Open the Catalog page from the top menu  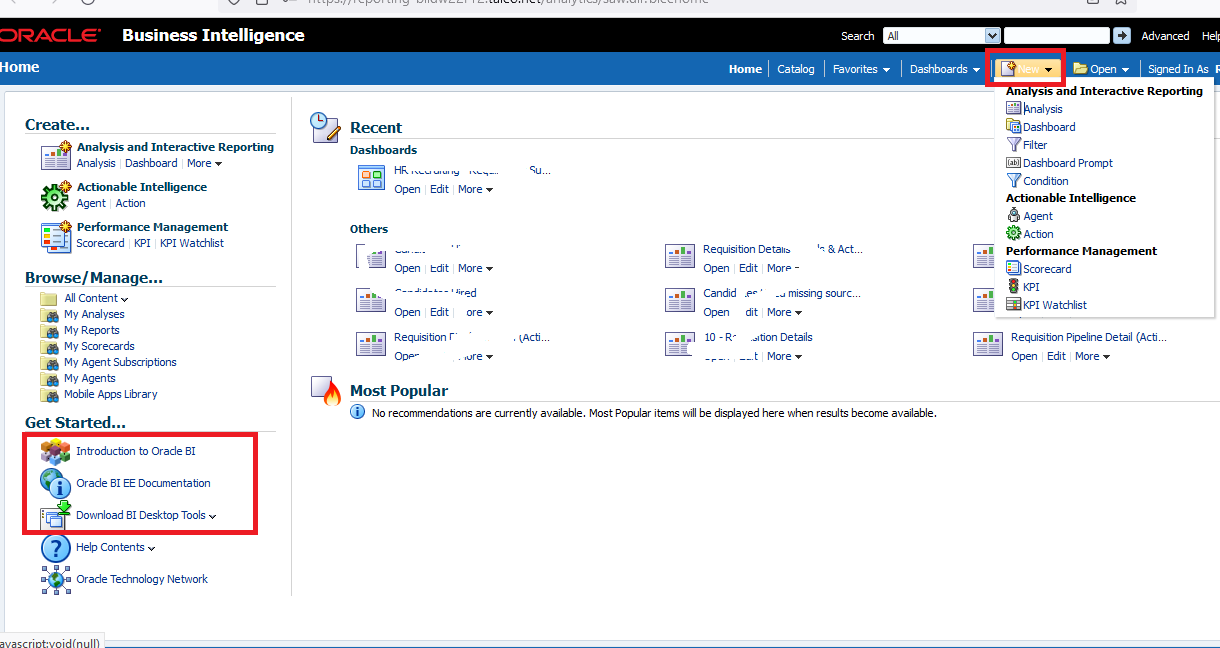pos(795,69)
